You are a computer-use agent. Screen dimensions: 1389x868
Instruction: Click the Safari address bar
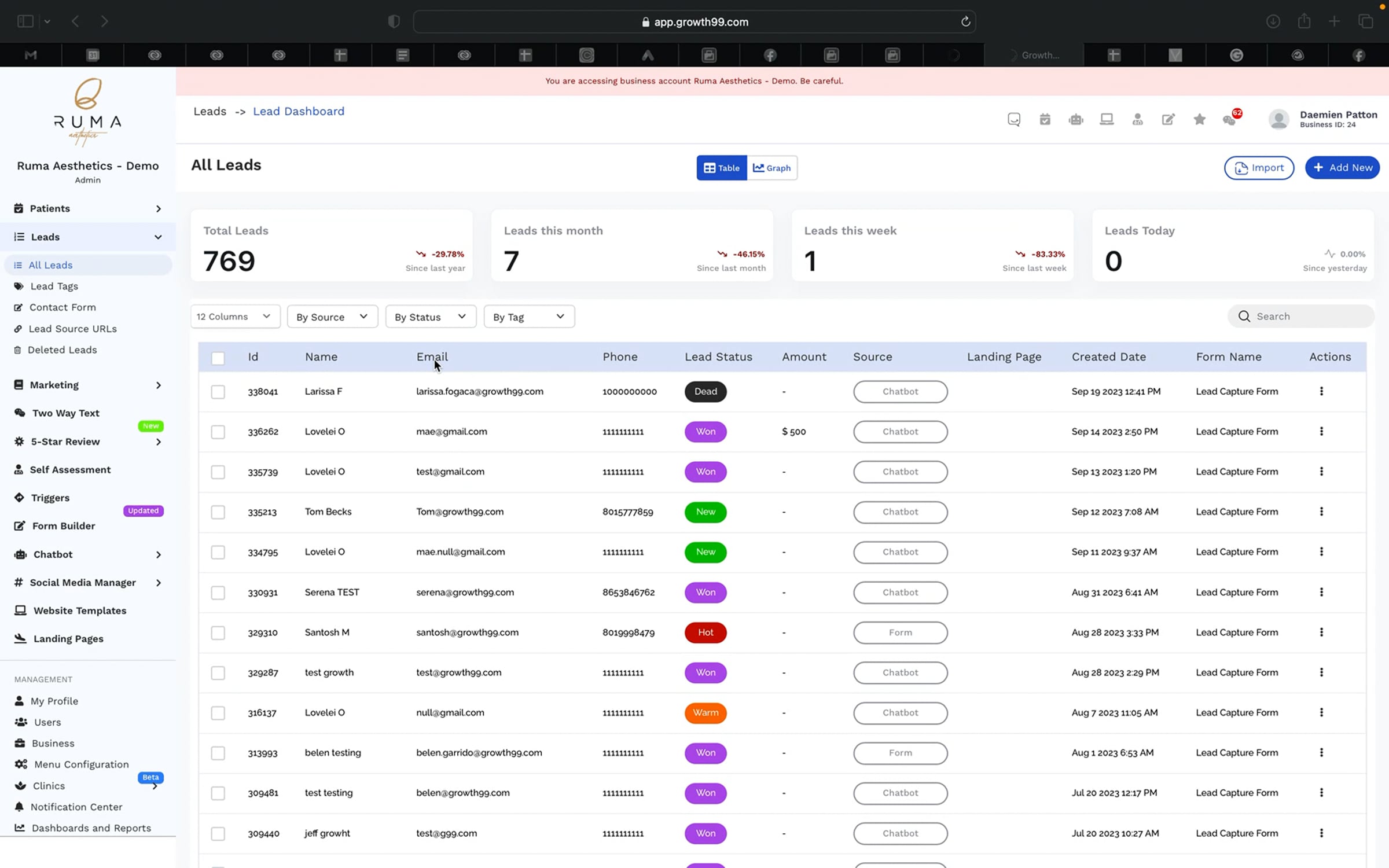(x=694, y=22)
